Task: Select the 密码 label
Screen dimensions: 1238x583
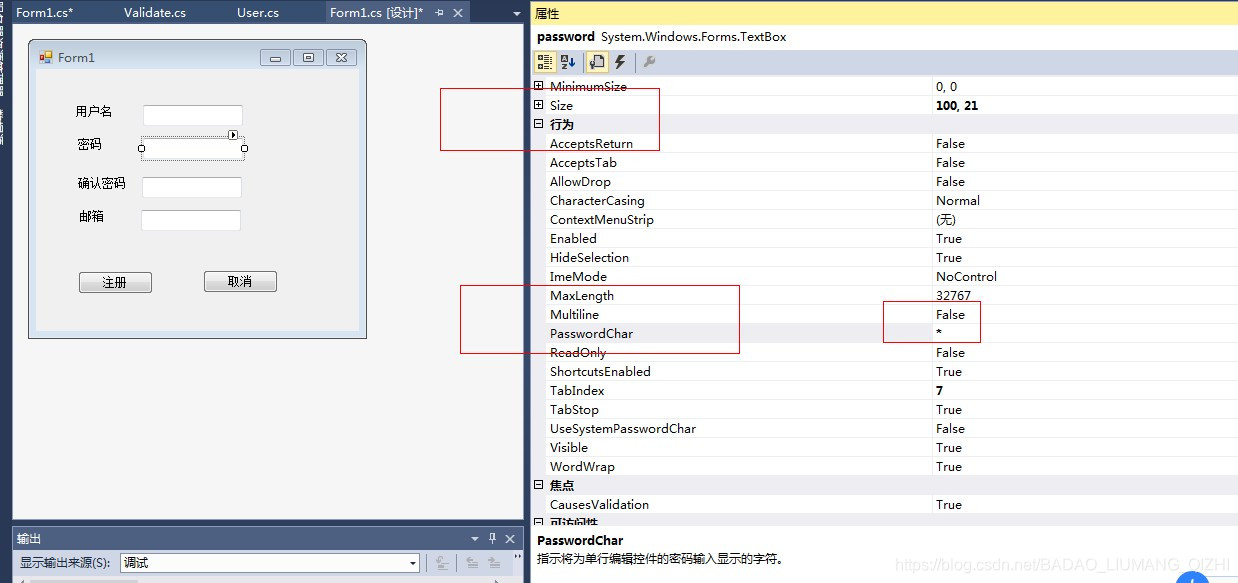Action: pos(90,144)
